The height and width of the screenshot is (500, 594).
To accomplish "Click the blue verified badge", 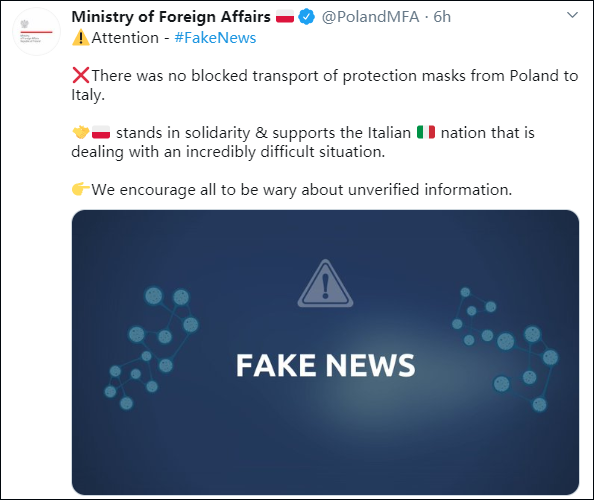I will coord(306,17).
